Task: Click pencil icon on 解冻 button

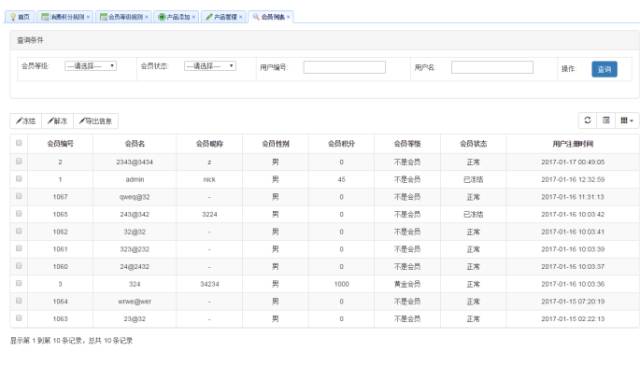Action: [x=51, y=121]
